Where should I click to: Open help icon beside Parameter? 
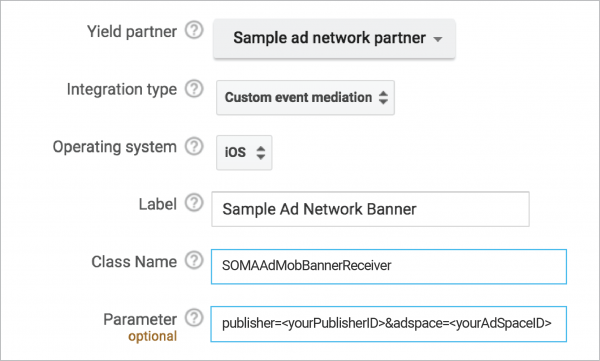(194, 318)
